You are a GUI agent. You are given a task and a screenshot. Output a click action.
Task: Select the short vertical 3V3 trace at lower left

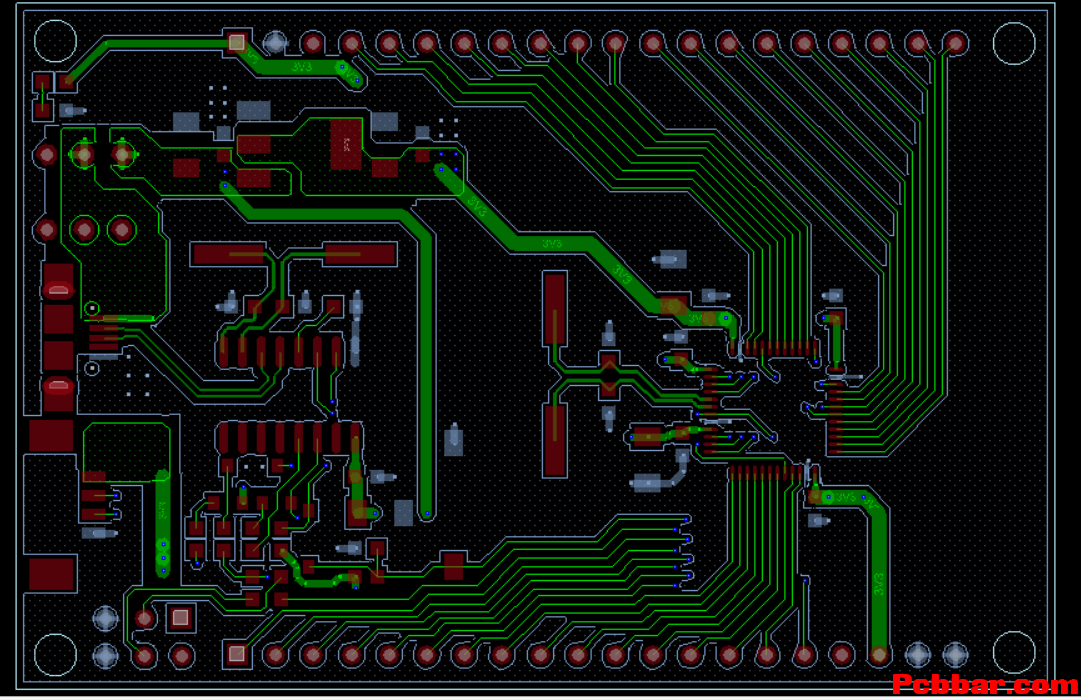162,523
